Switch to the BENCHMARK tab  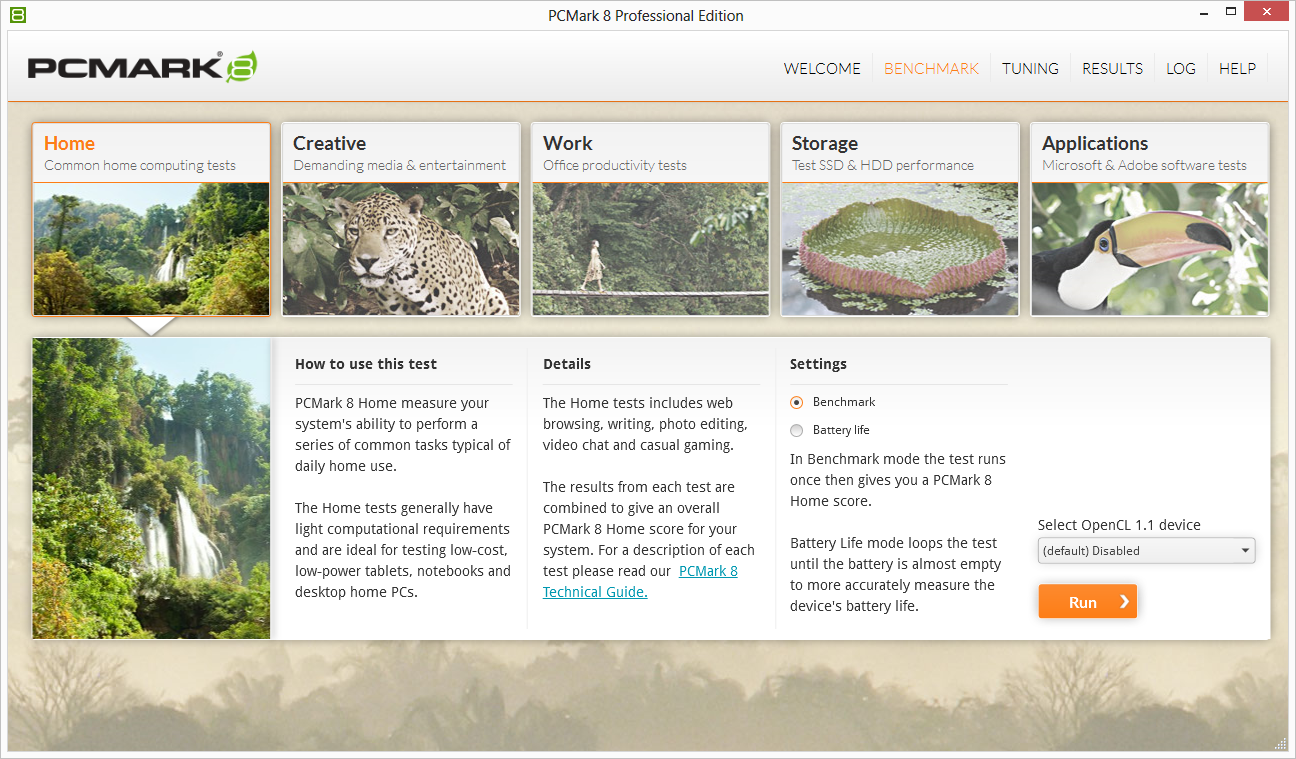coord(931,69)
